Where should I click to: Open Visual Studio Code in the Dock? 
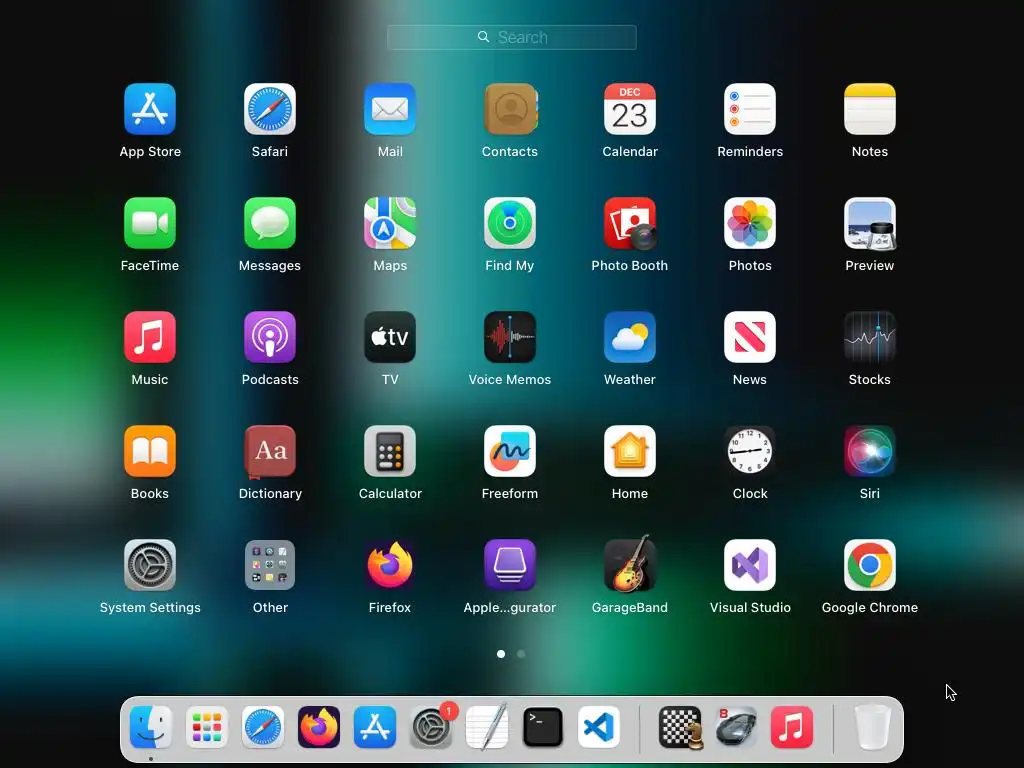(x=599, y=727)
